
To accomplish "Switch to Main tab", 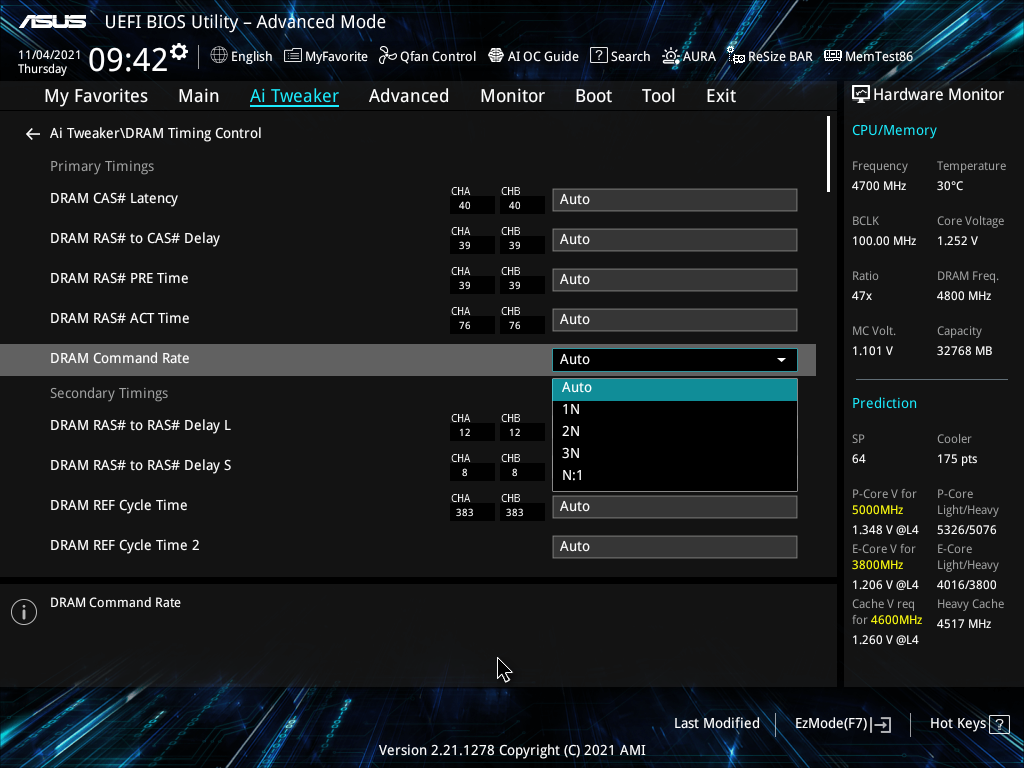I will click(x=199, y=96).
